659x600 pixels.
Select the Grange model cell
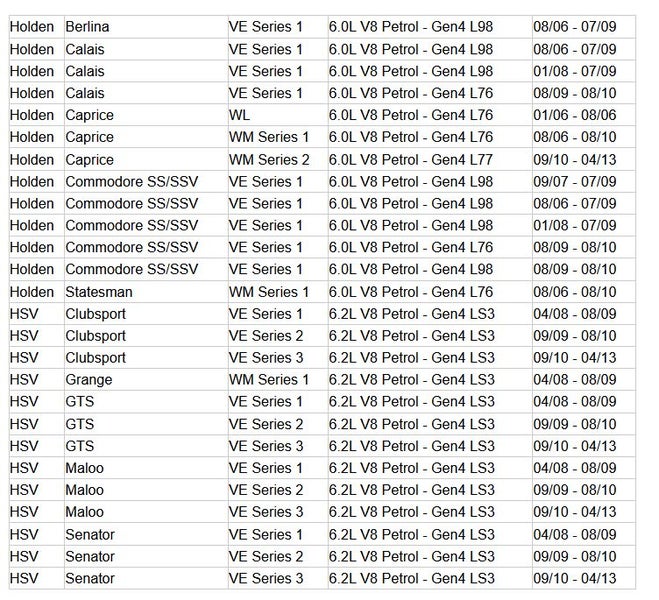click(89, 380)
